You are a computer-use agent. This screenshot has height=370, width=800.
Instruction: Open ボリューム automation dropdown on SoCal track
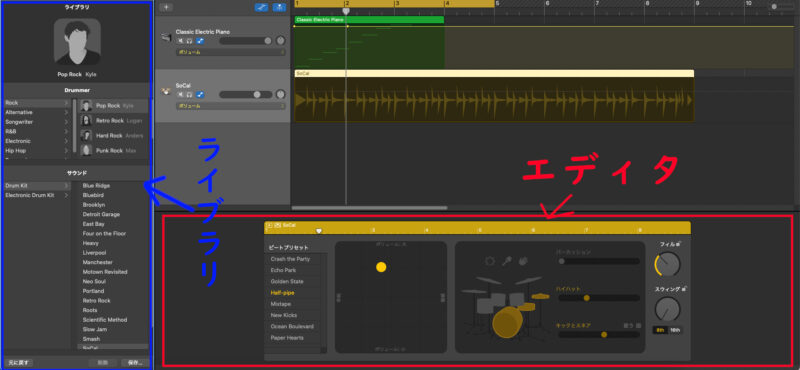point(231,106)
